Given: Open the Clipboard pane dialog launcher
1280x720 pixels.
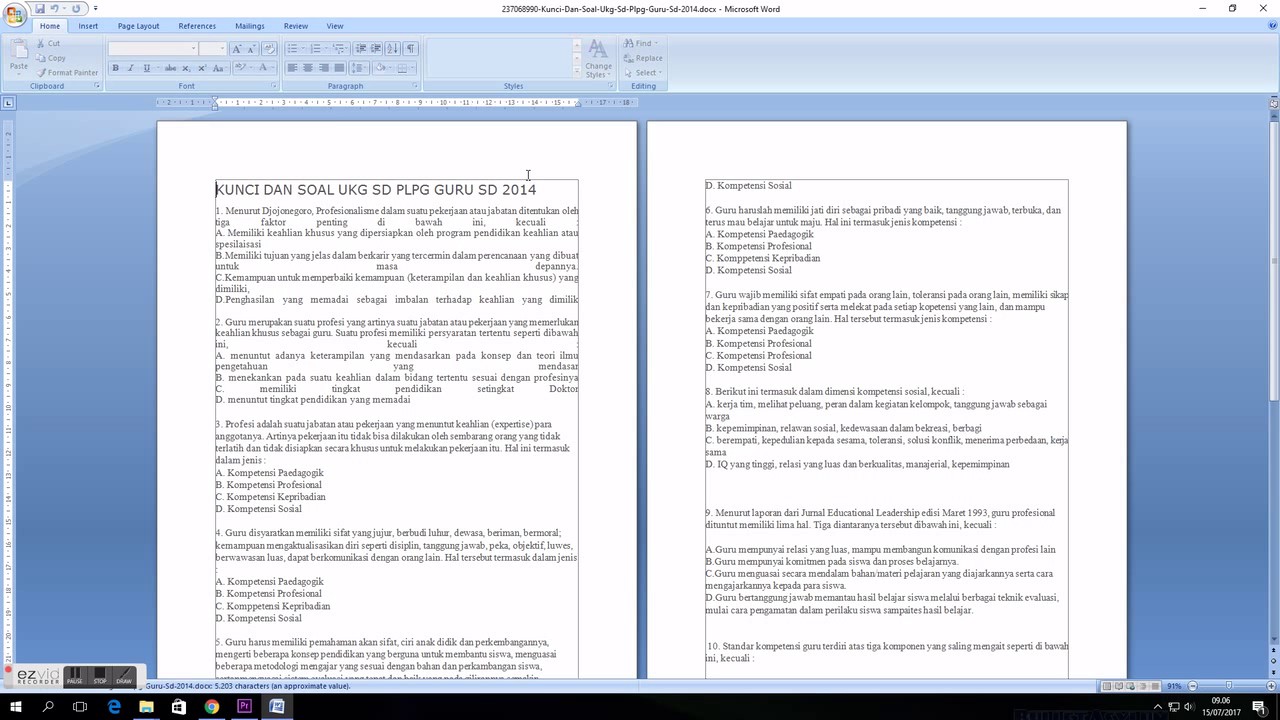Looking at the screenshot, I should (x=97, y=86).
